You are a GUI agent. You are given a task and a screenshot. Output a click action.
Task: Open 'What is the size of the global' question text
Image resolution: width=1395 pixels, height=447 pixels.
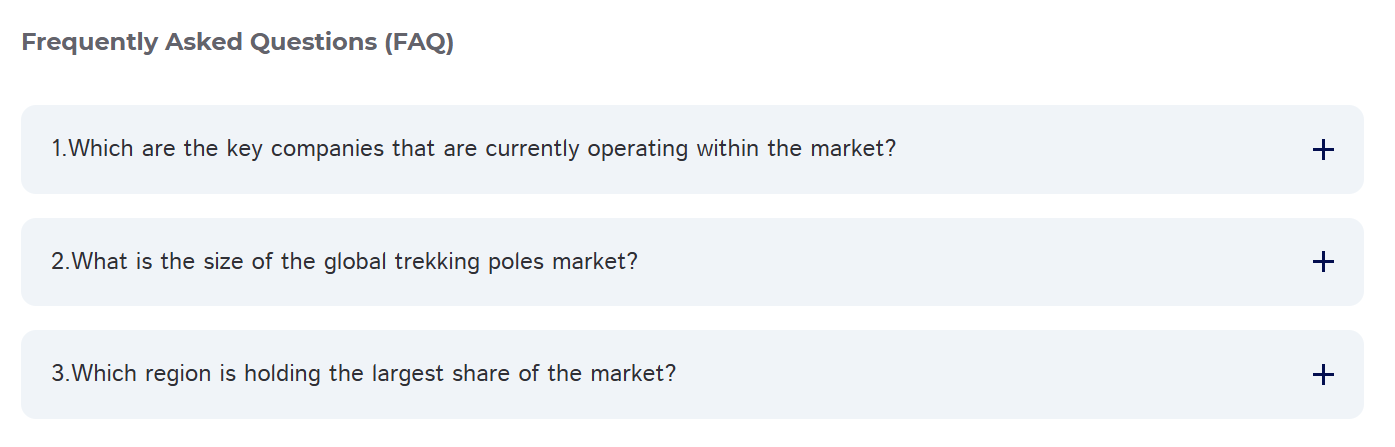coord(344,262)
